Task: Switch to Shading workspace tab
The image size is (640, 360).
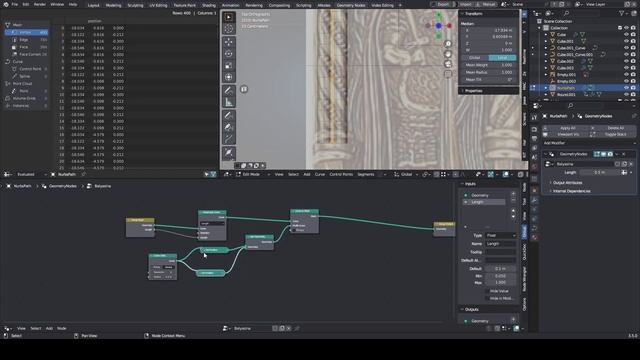Action: 209,5
